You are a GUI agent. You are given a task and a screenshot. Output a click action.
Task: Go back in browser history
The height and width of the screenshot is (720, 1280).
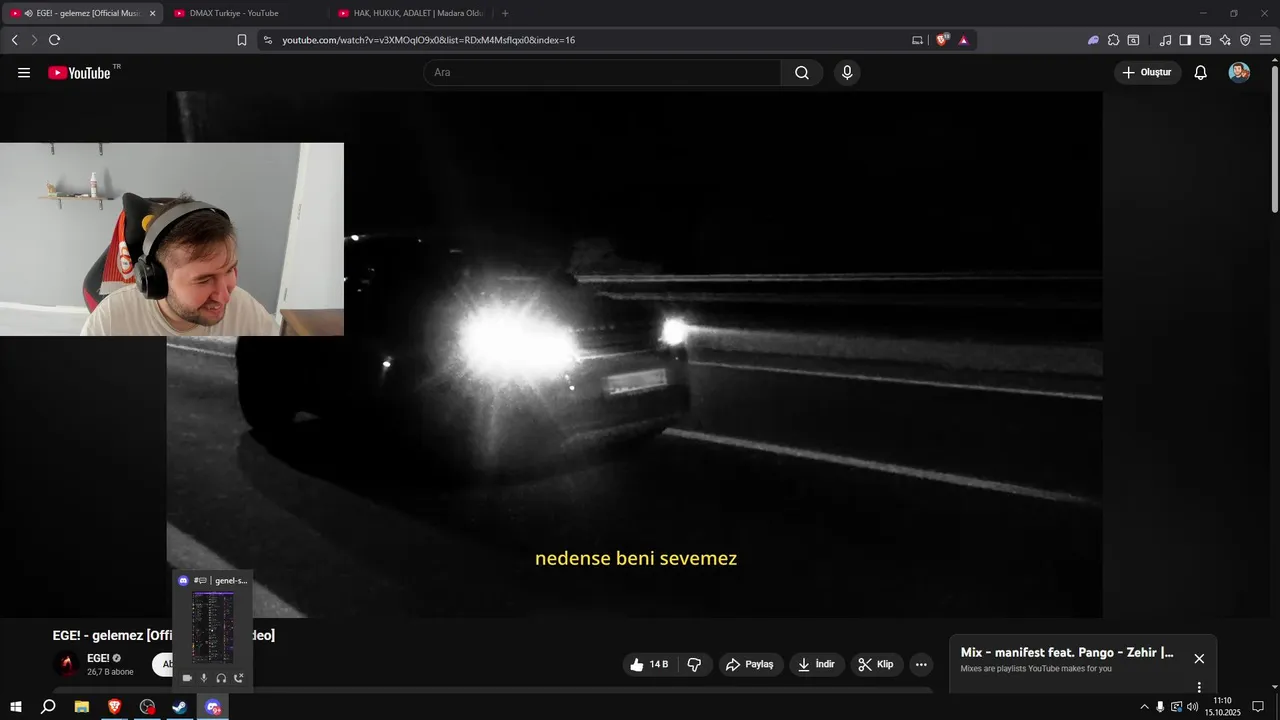[14, 40]
